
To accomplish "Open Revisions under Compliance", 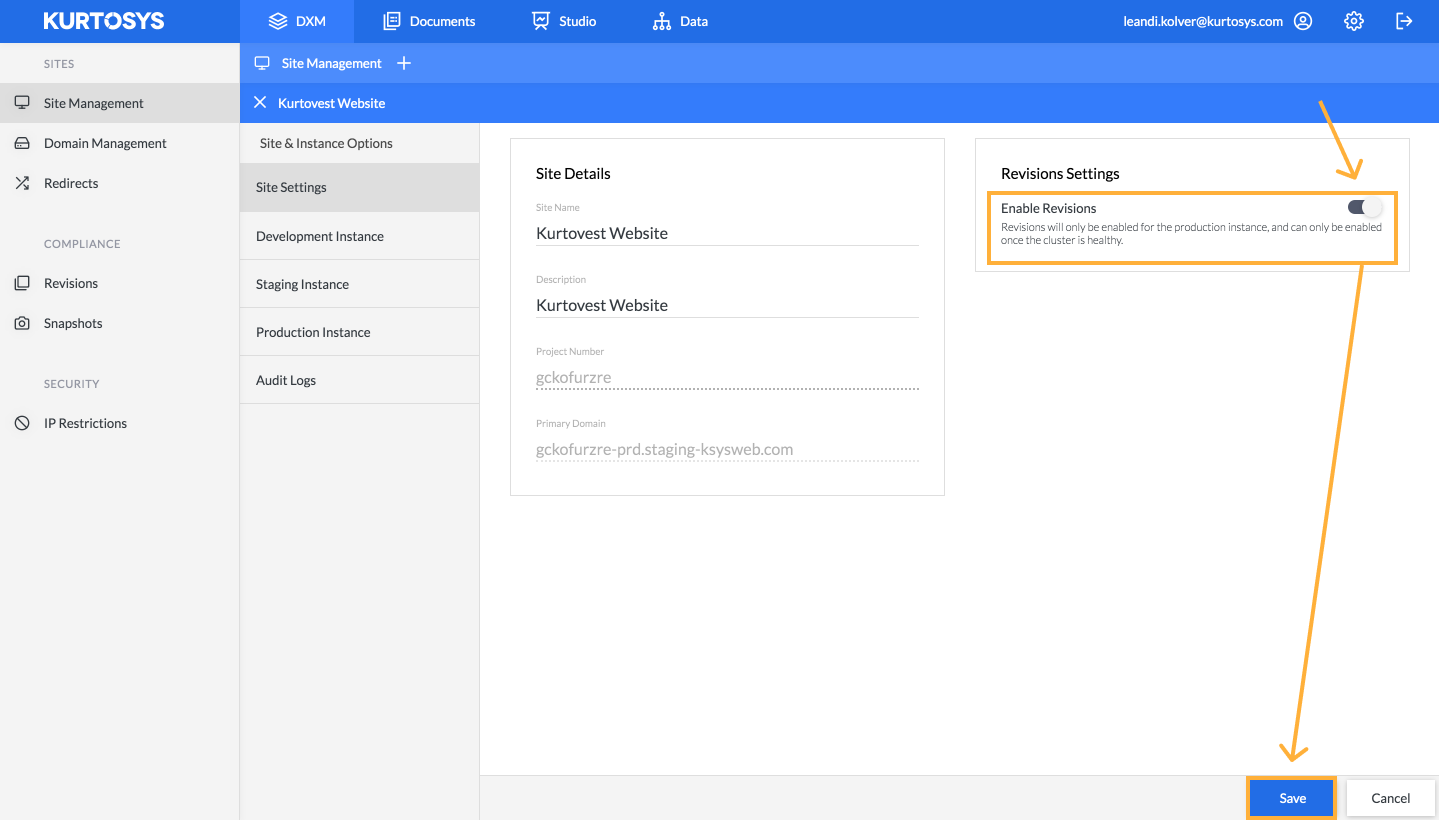I will point(120,283).
